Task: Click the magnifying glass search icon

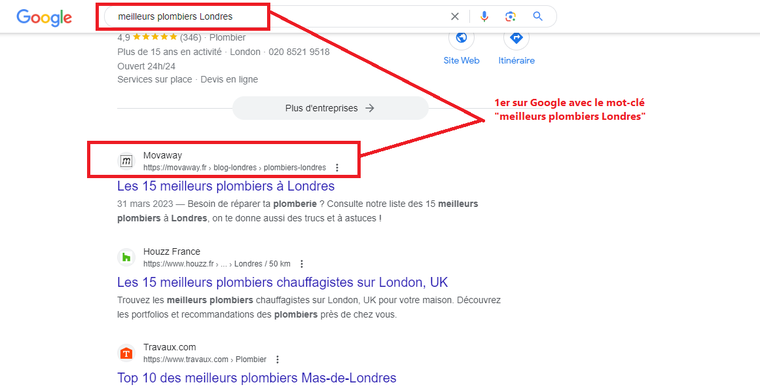Action: point(538,16)
